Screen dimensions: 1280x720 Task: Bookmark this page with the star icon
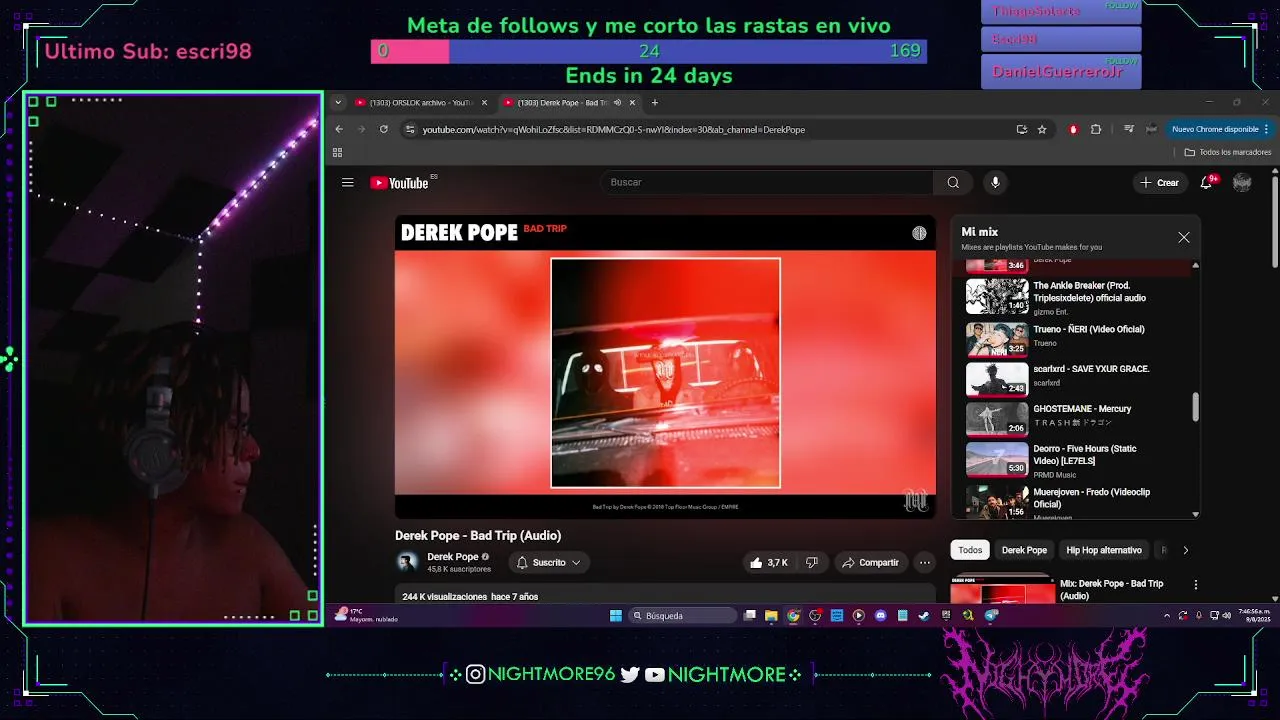[x=1042, y=129]
